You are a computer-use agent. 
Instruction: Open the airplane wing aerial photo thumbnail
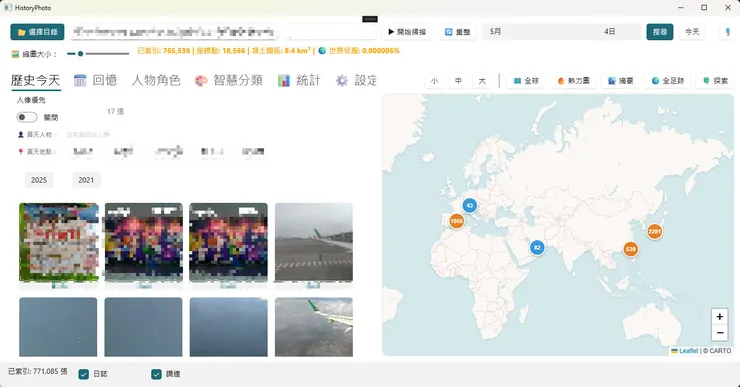314,327
